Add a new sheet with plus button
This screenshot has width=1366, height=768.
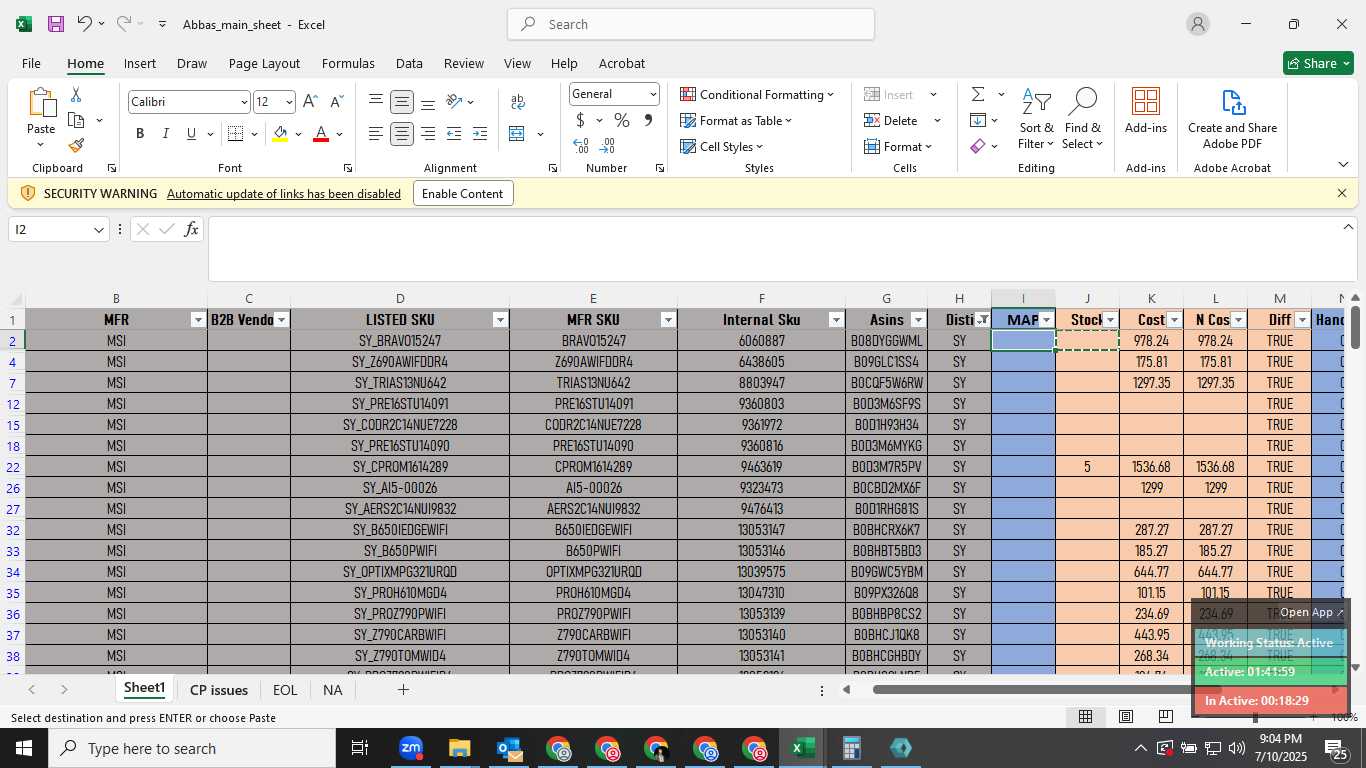point(403,690)
